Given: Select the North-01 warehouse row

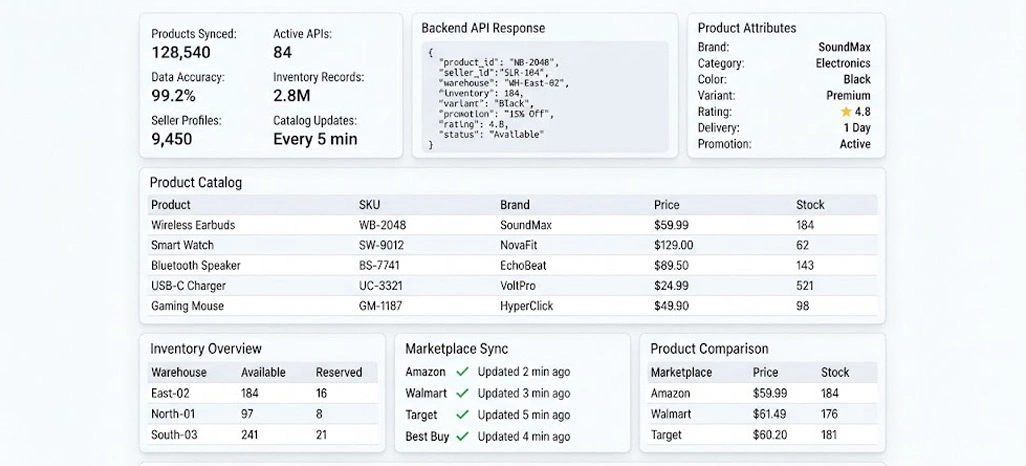Looking at the screenshot, I should (262, 414).
